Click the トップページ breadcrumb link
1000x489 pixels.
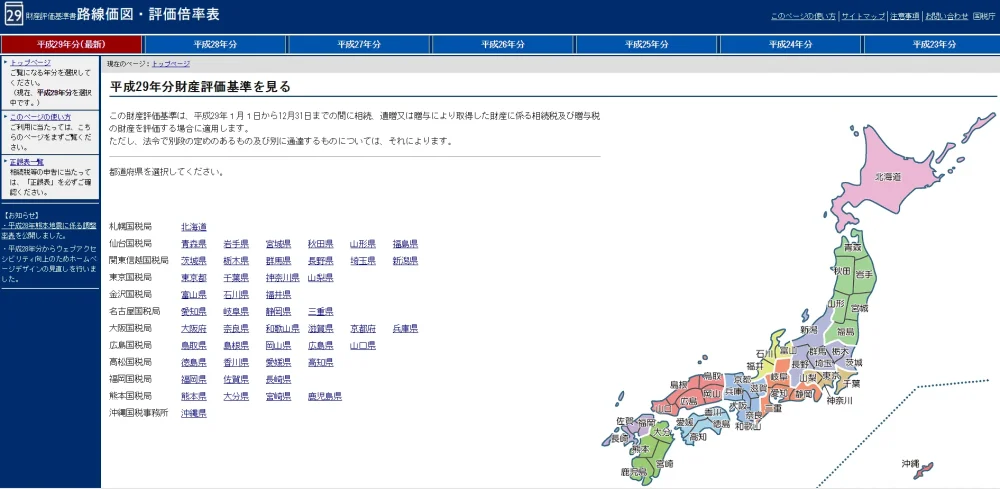pyautogui.click(x=171, y=64)
